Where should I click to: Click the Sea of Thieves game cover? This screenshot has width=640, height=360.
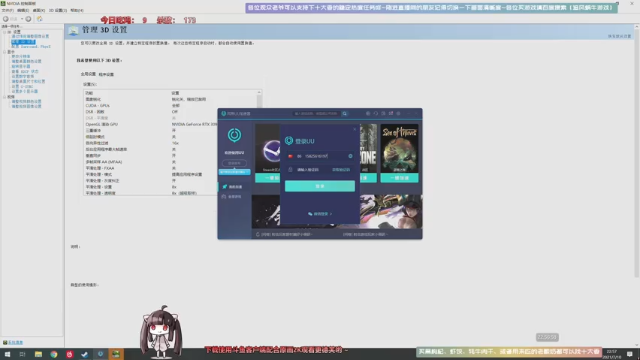coord(399,149)
